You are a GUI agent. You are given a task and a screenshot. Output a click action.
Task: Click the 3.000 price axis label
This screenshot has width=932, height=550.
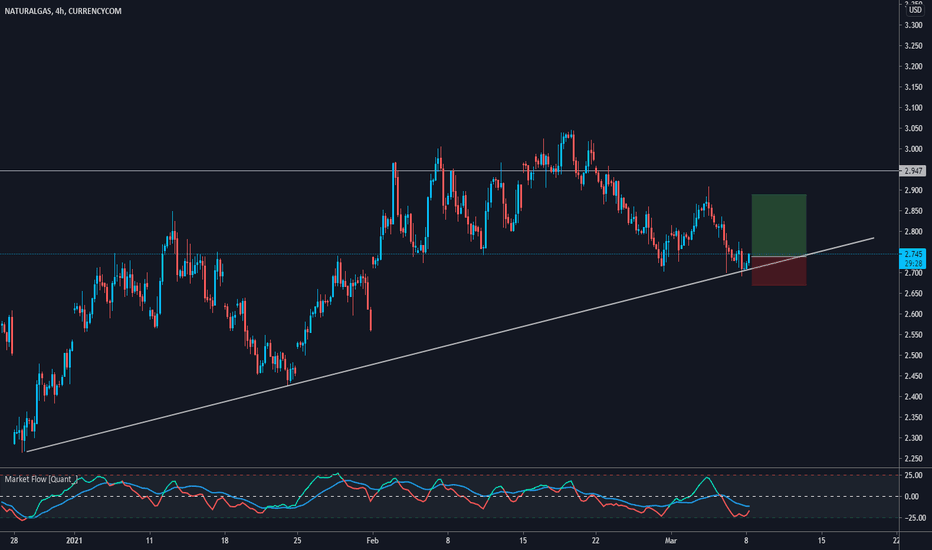pyautogui.click(x=914, y=149)
